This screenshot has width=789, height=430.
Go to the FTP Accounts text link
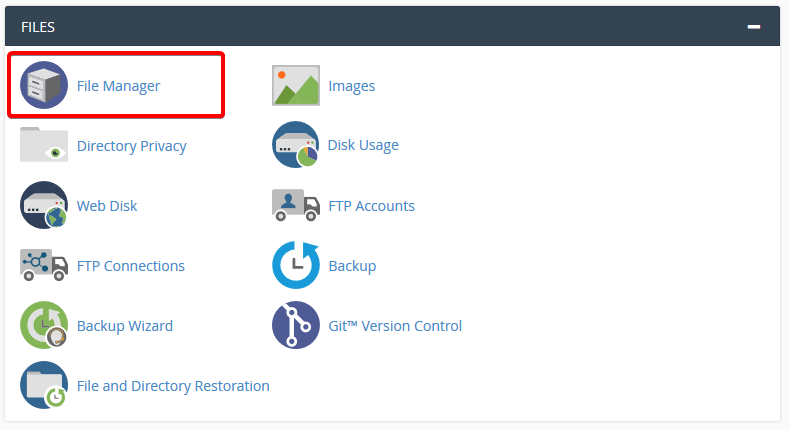coord(371,206)
